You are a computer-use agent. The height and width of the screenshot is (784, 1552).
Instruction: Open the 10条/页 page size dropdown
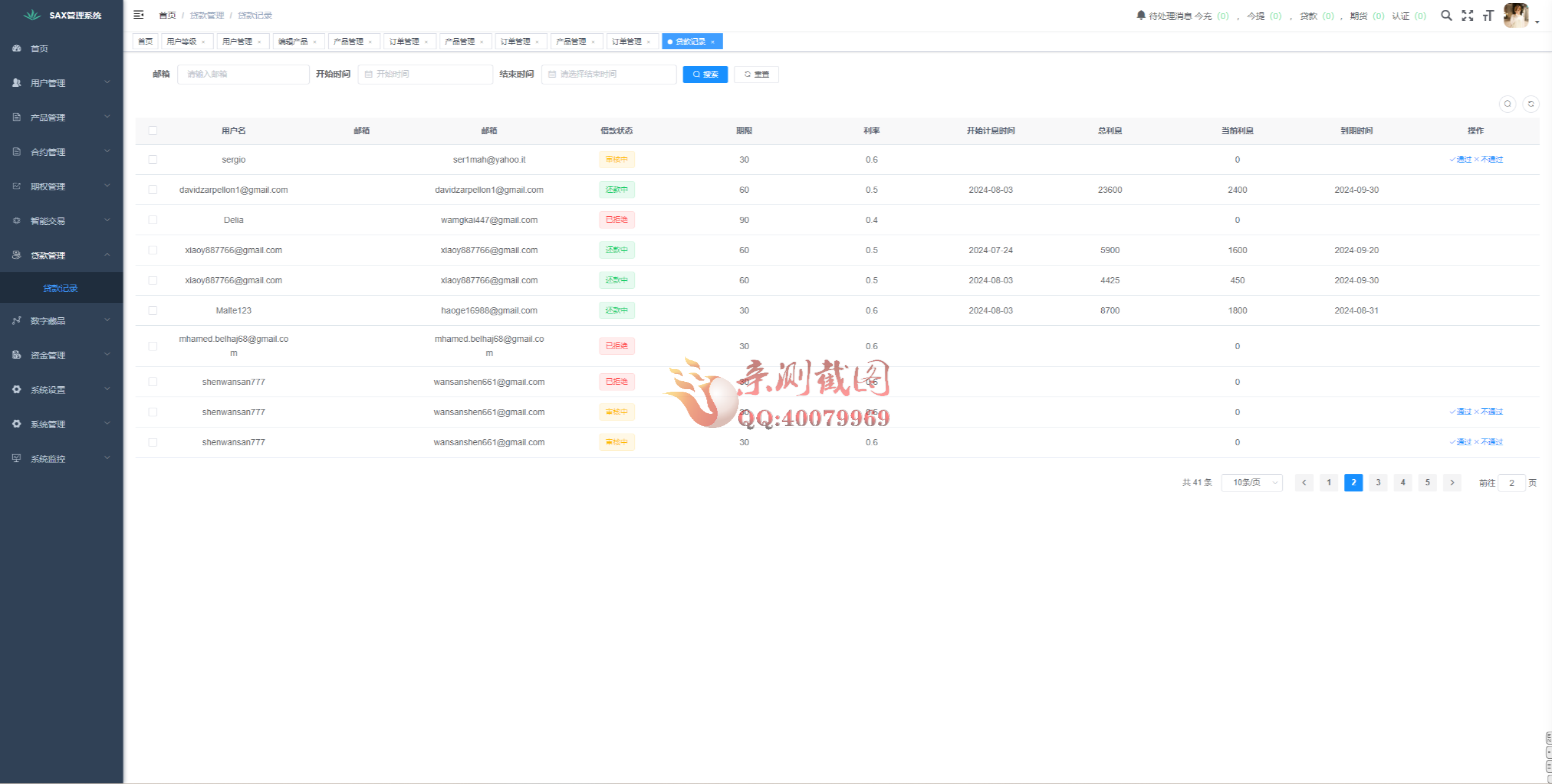1251,483
